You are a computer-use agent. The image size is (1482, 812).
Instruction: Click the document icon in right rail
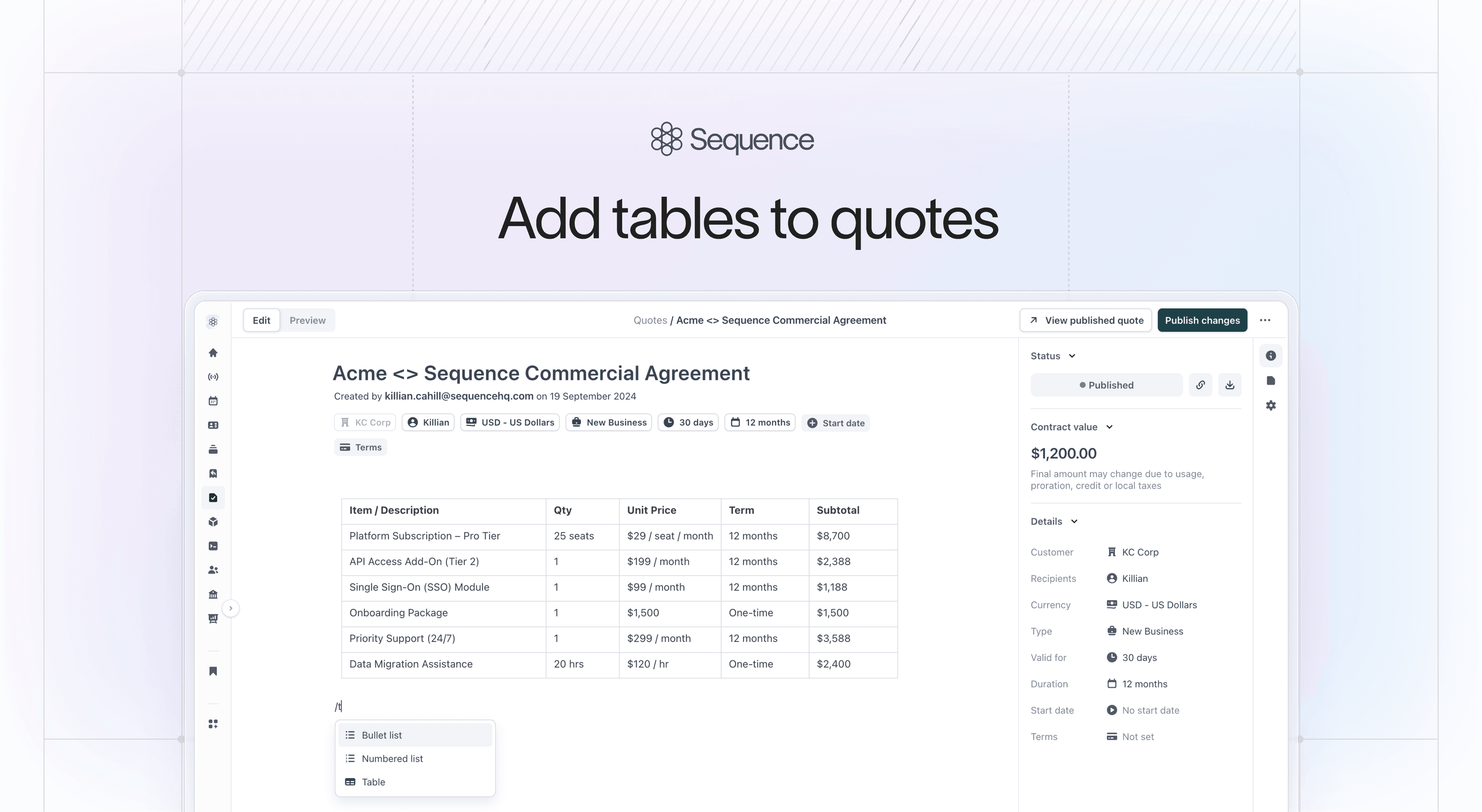click(x=1270, y=381)
